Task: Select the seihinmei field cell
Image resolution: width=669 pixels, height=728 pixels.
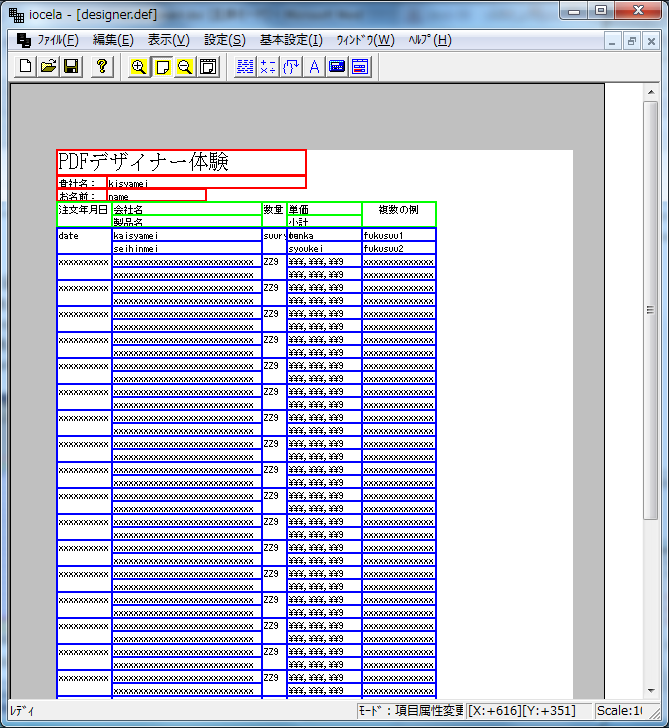Action: [x=187, y=248]
